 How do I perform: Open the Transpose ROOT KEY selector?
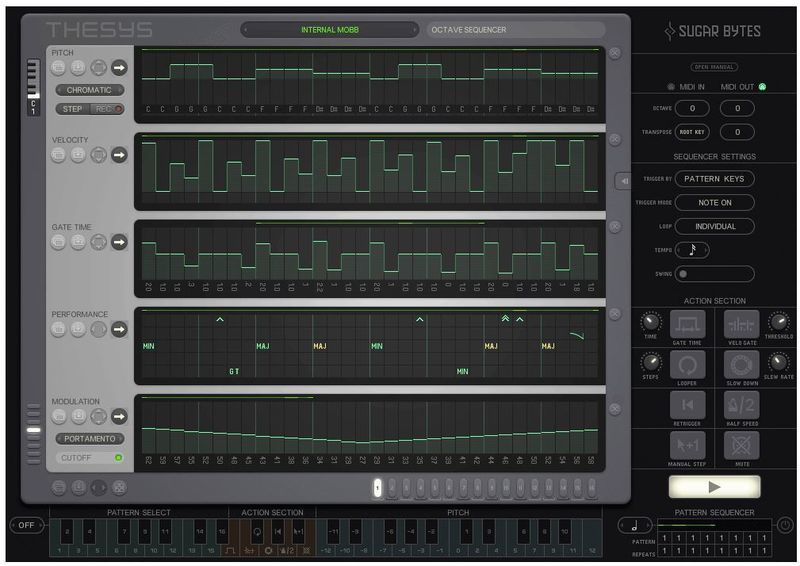coord(692,132)
